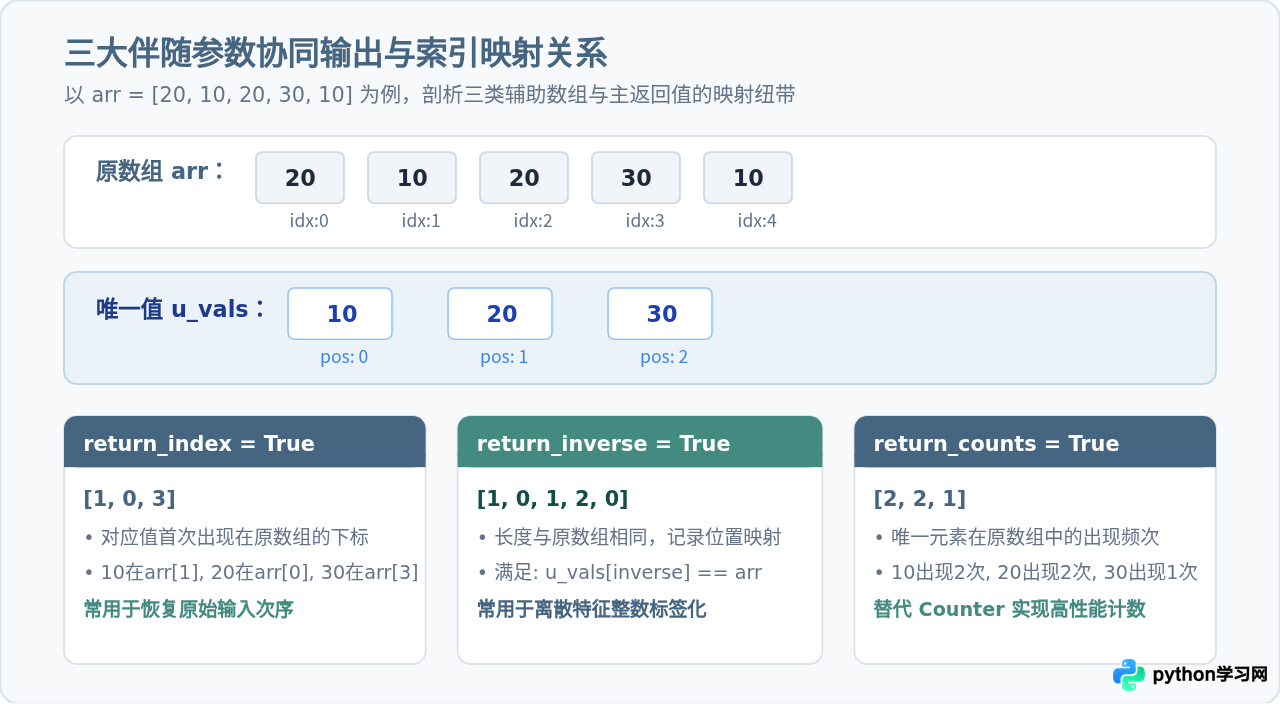1280x704 pixels.
Task: Click the bullet 唯一元素在原数组中的出现频次
Action: pyautogui.click(x=1016, y=537)
